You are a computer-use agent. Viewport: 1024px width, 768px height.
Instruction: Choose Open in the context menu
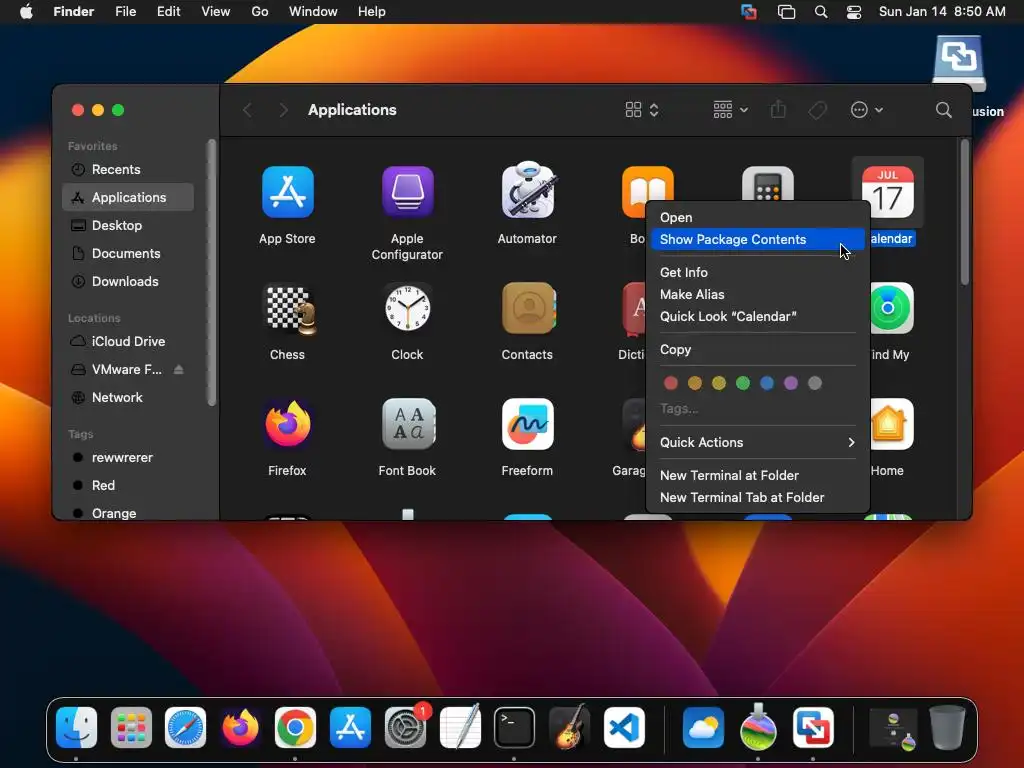758,217
